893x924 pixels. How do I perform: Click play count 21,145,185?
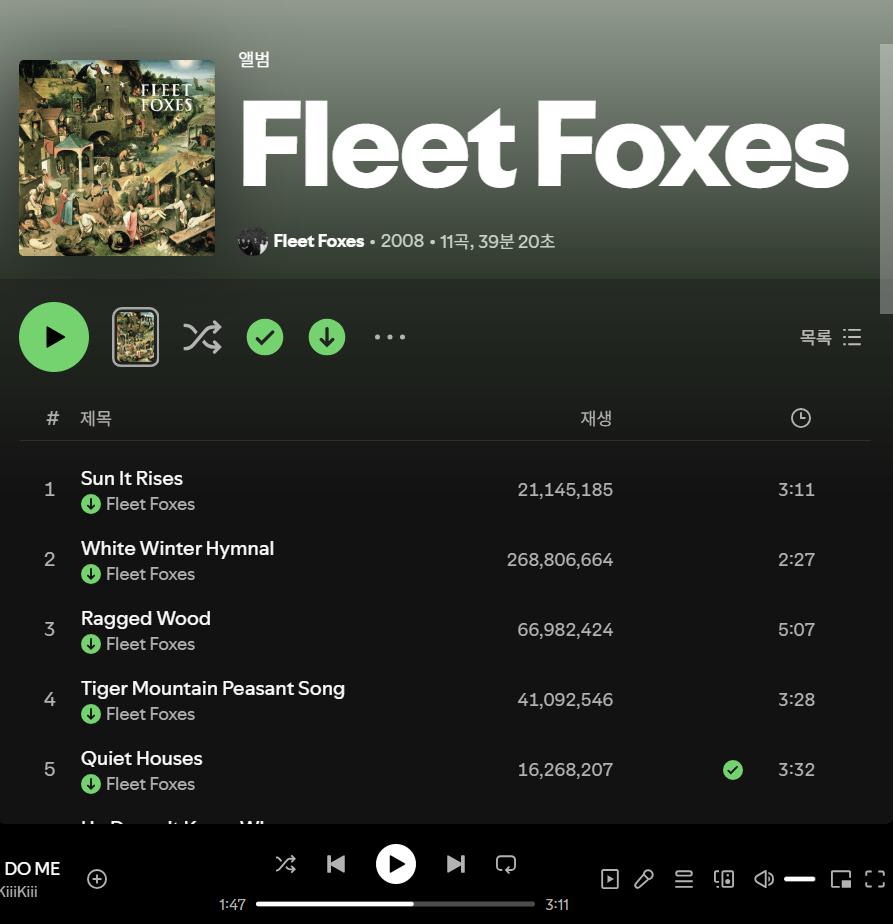pos(565,490)
